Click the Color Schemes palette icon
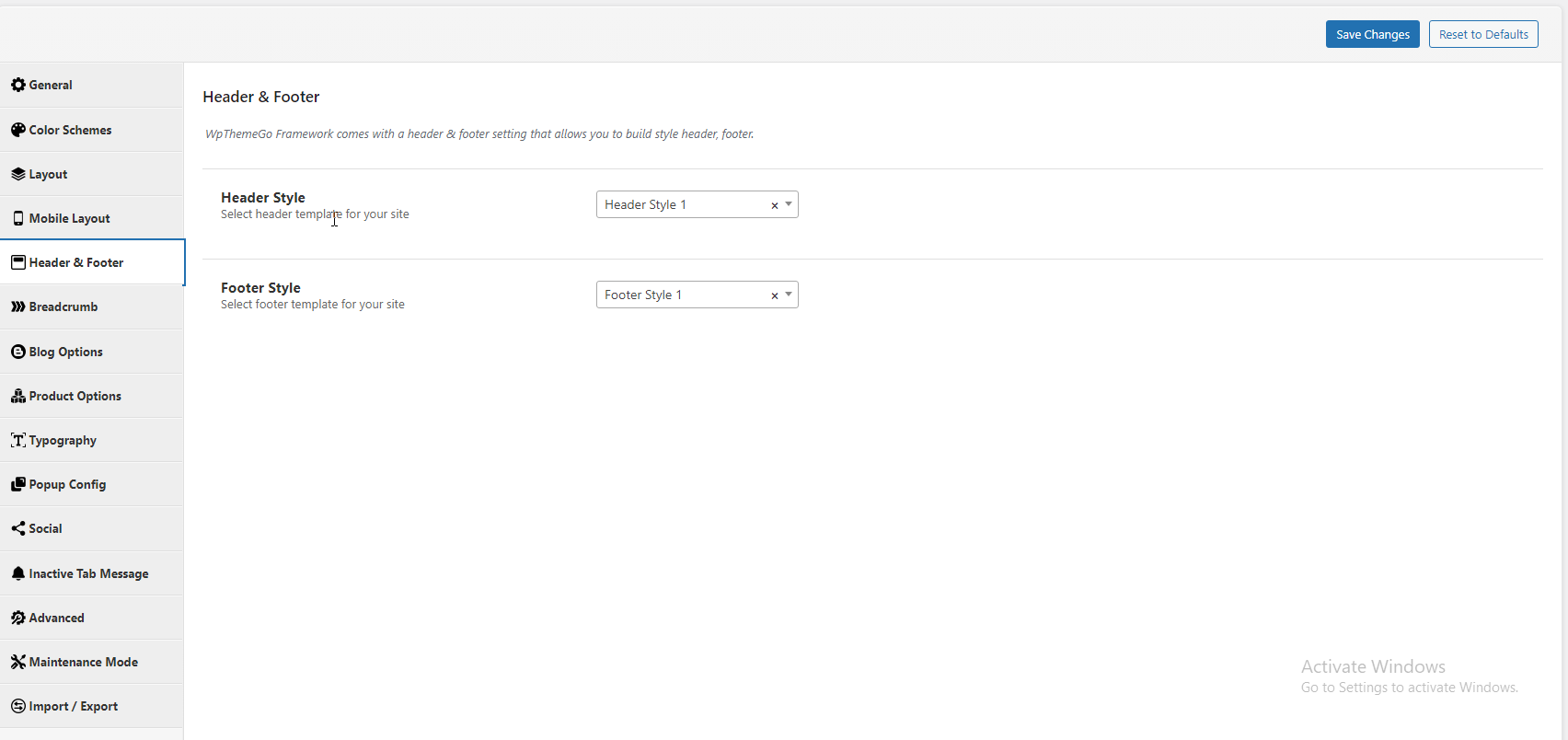Viewport: 1568px width, 740px height. click(17, 130)
